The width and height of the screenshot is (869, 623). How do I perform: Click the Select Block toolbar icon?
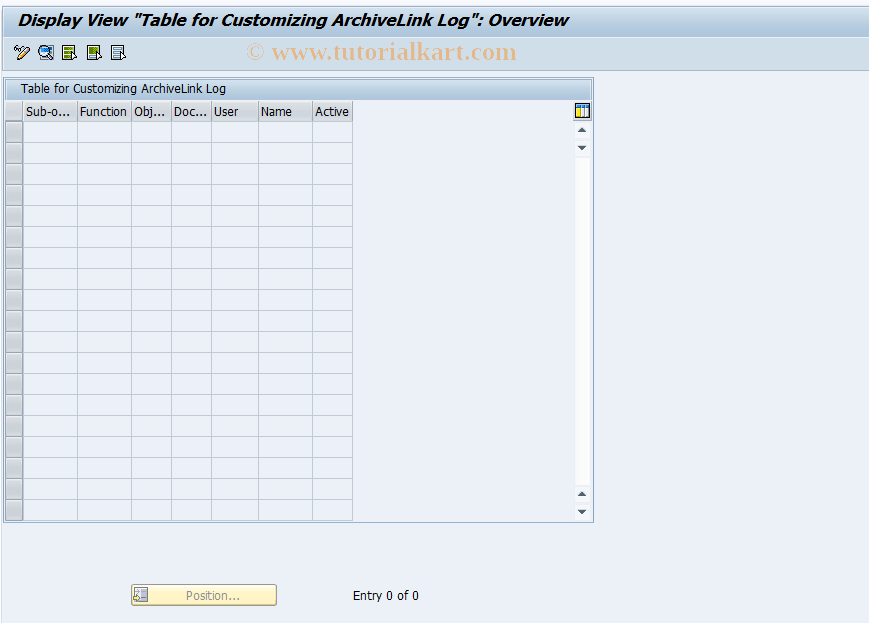tap(93, 52)
